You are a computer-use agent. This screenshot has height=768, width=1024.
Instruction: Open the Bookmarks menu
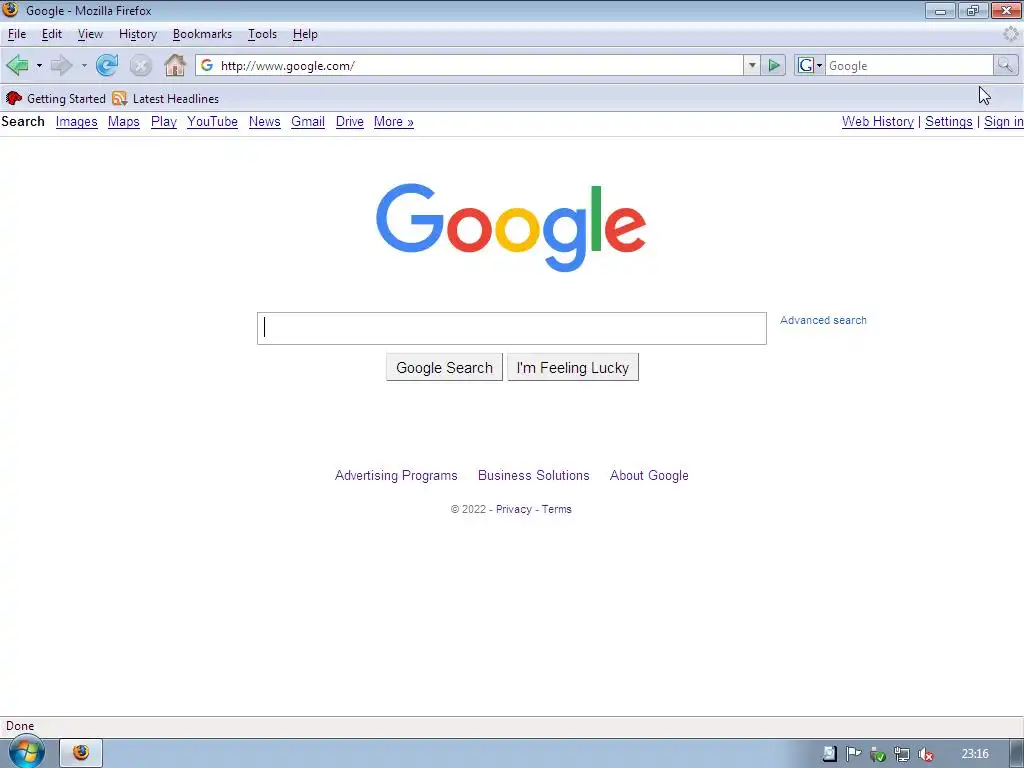(x=202, y=34)
